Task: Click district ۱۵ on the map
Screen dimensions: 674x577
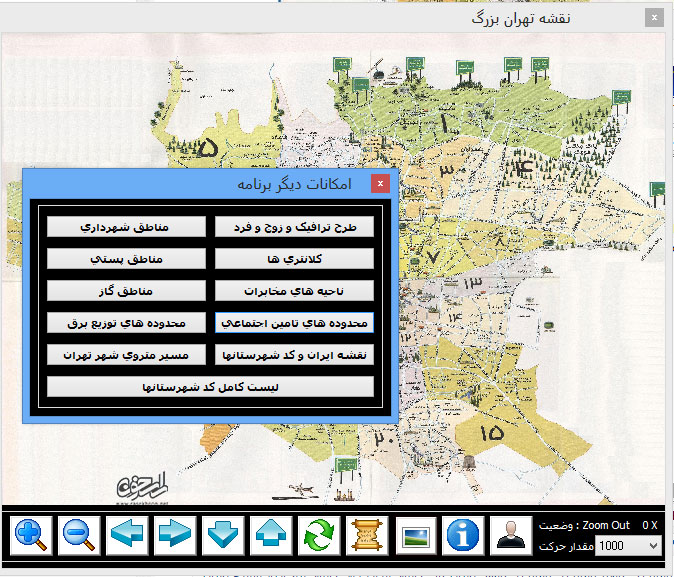Action: [491, 433]
